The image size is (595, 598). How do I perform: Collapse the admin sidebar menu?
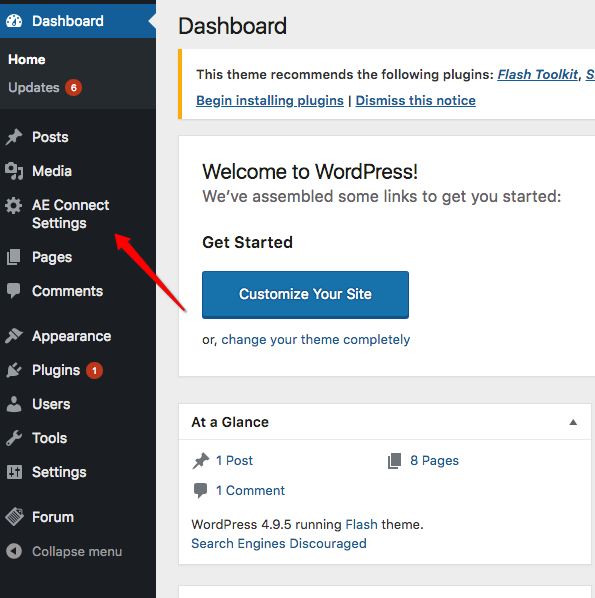[64, 551]
